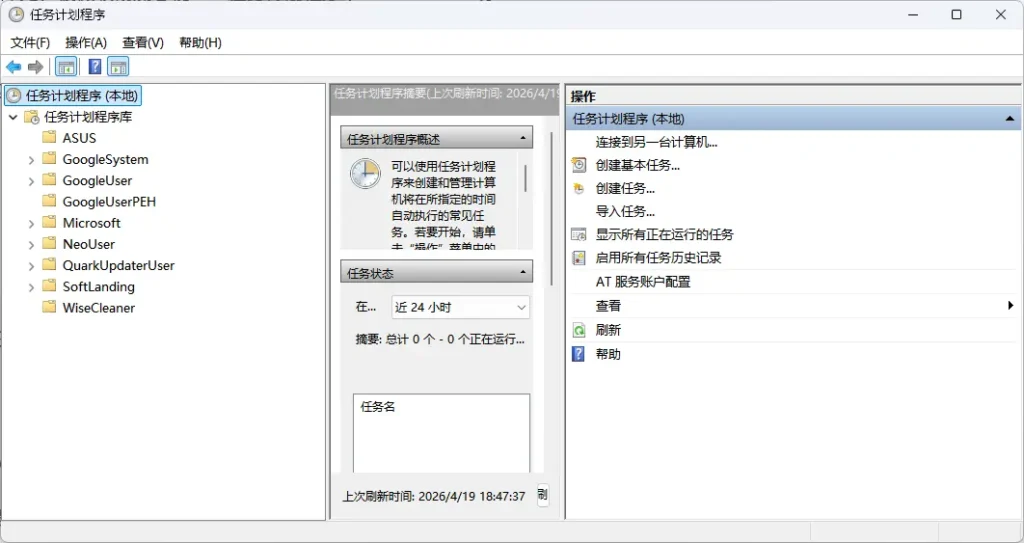Expand the GoogleUser folder
Viewport: 1024px width, 543px height.
tap(31, 181)
